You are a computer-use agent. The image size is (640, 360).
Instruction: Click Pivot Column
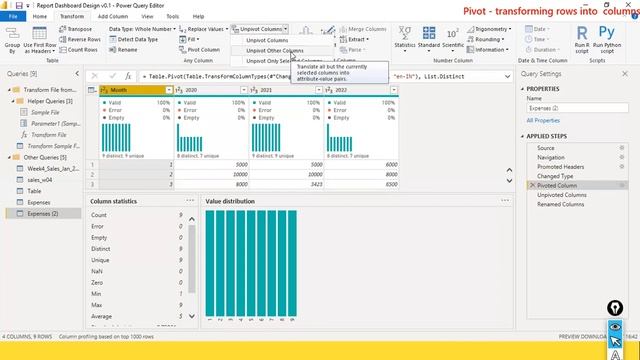199,49
